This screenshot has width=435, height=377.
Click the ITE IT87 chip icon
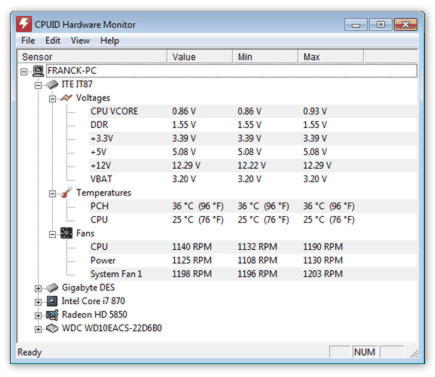(52, 84)
